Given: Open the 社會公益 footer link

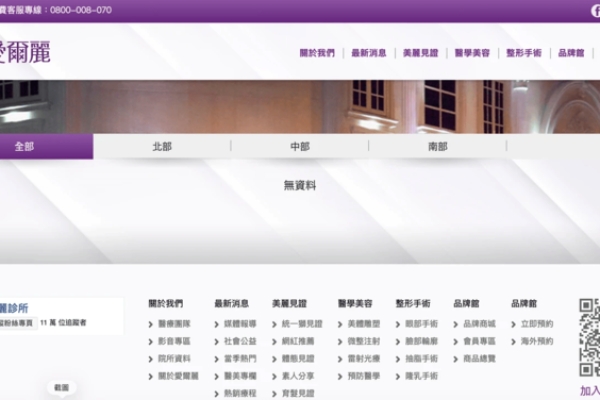Looking at the screenshot, I should click(240, 341).
